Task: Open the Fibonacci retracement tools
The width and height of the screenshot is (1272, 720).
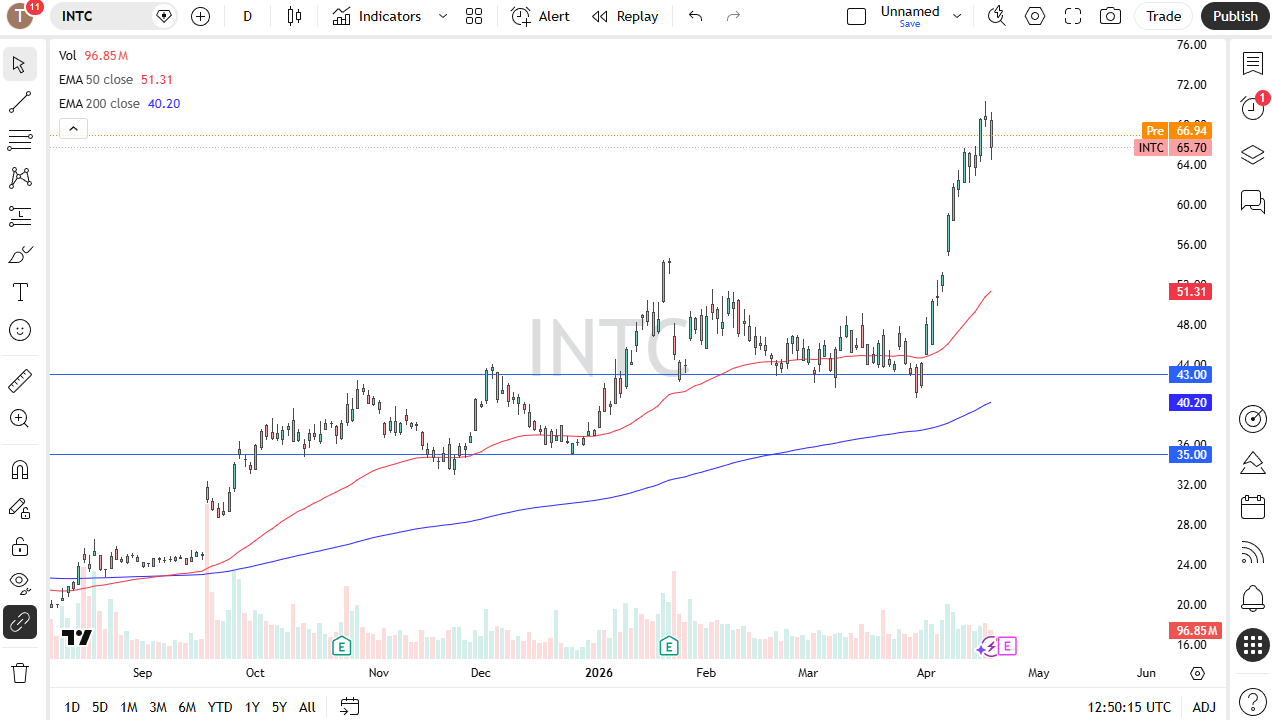Action: pyautogui.click(x=19, y=140)
